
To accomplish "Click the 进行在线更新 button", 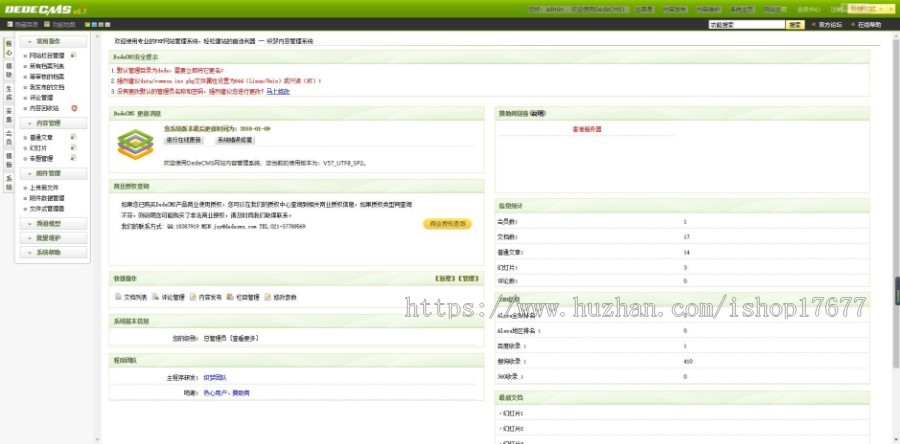I will pos(184,140).
